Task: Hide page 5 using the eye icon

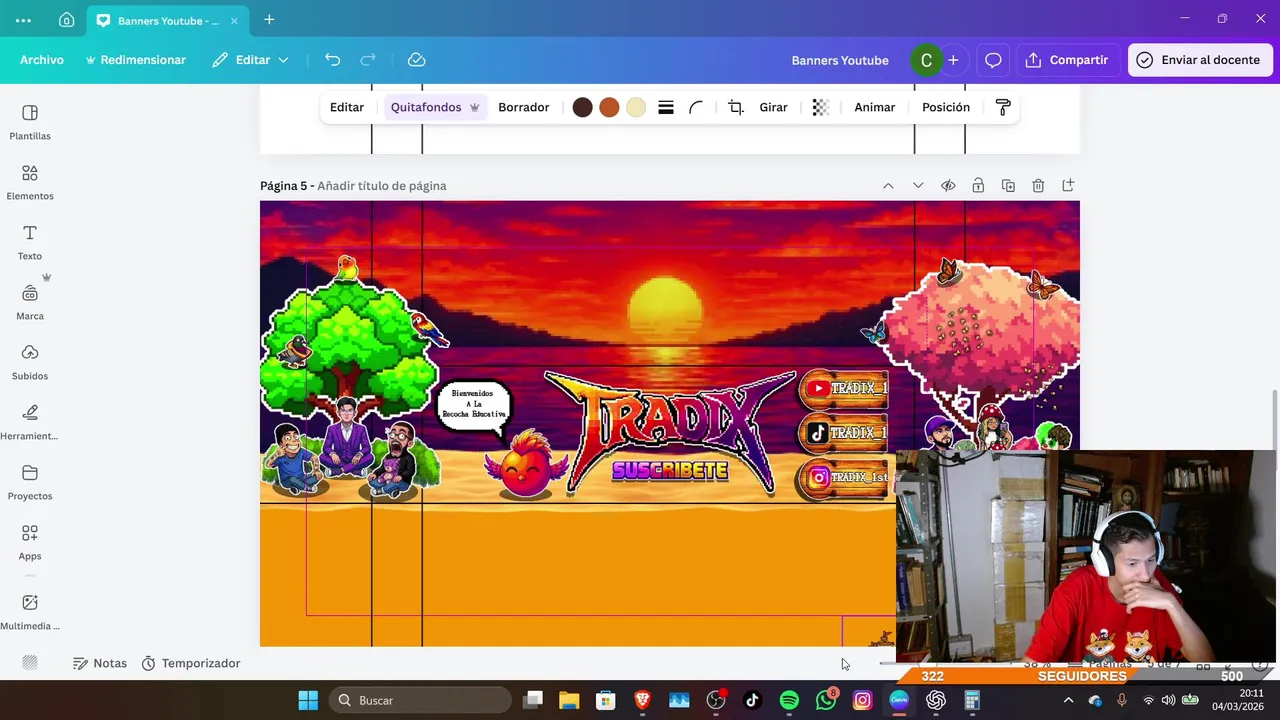Action: click(x=948, y=186)
